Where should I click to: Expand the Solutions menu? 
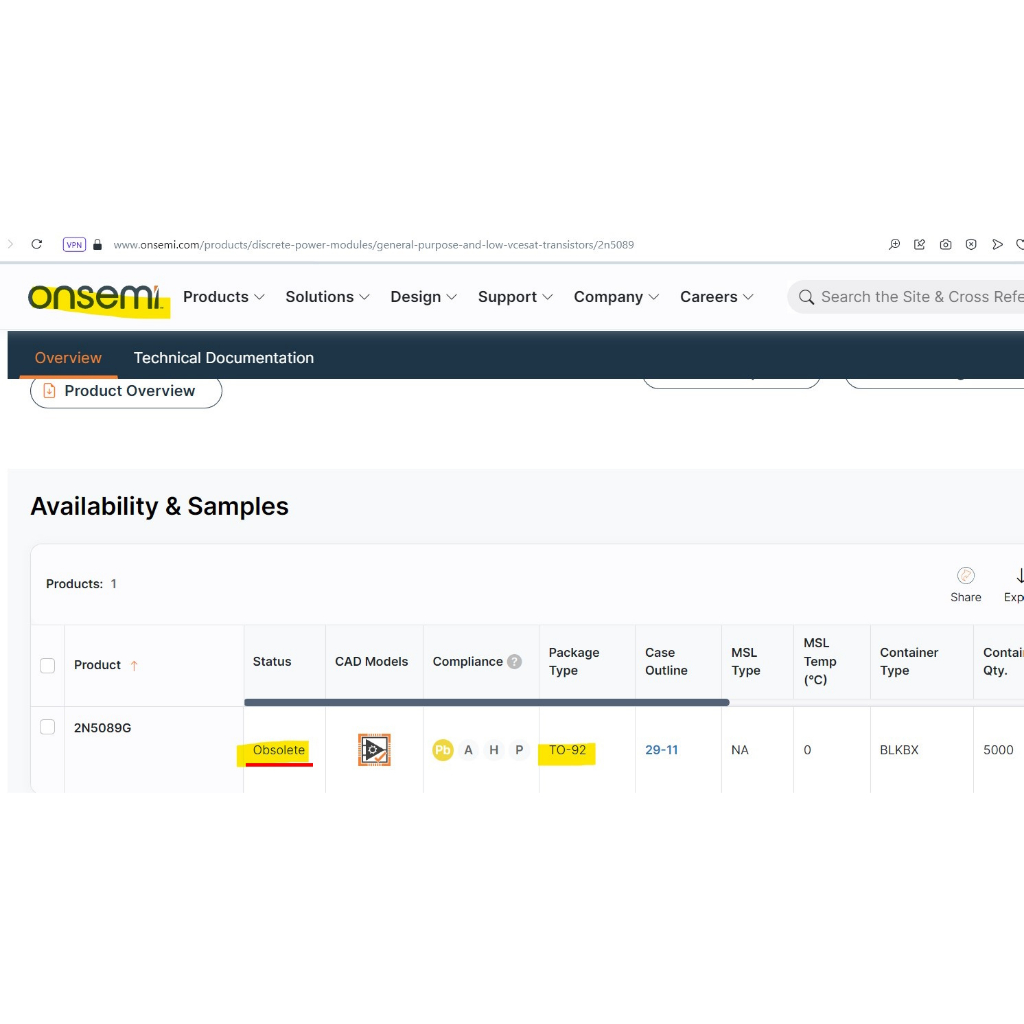tap(327, 296)
